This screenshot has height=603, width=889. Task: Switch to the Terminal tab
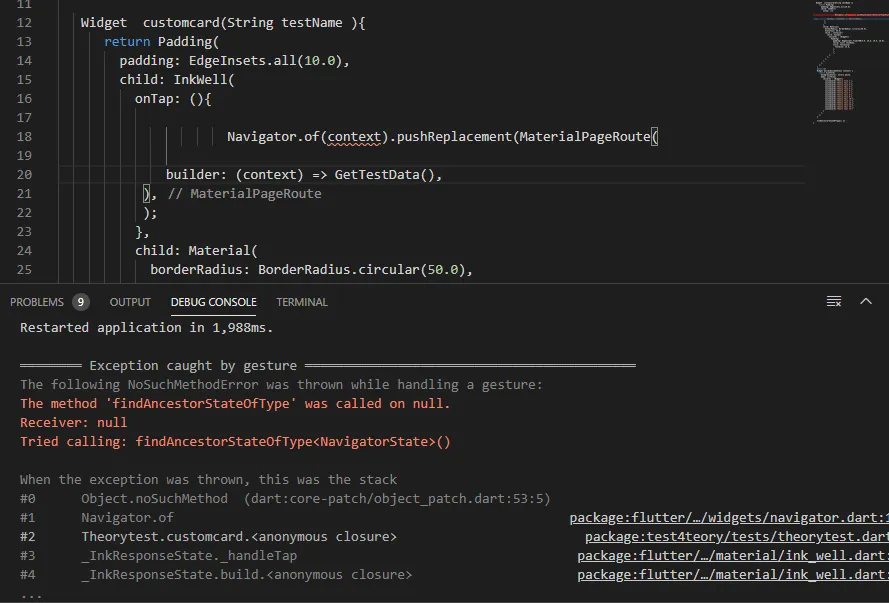pyautogui.click(x=302, y=302)
